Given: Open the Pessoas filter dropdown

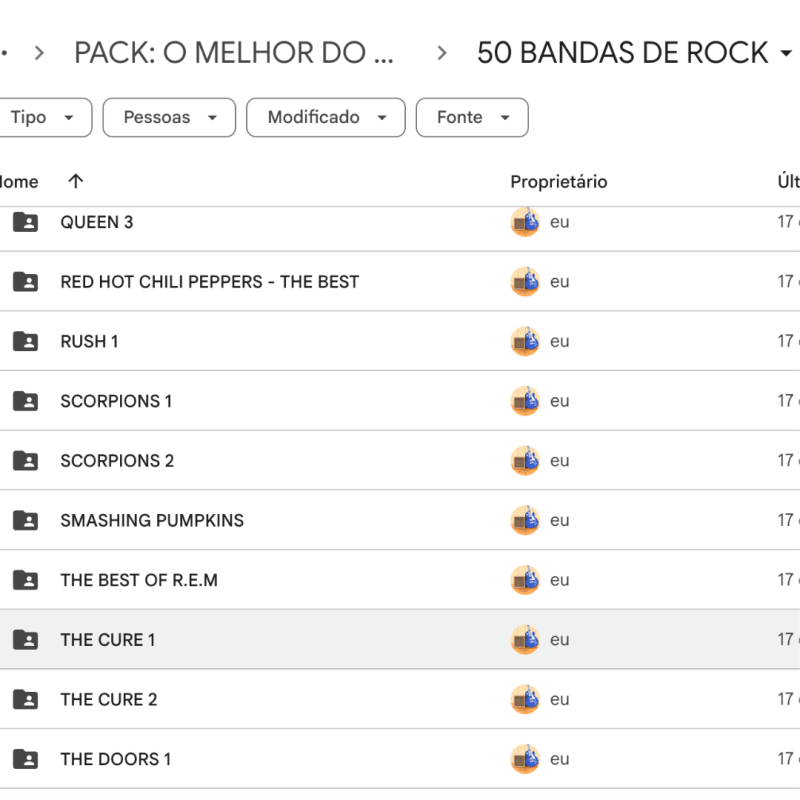Looking at the screenshot, I should click(169, 117).
